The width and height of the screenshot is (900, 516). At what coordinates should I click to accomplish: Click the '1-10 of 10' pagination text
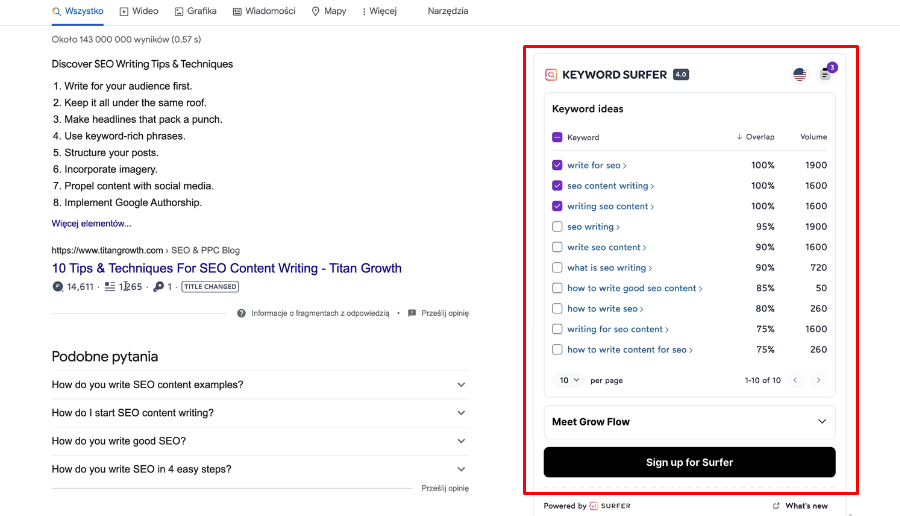762,380
